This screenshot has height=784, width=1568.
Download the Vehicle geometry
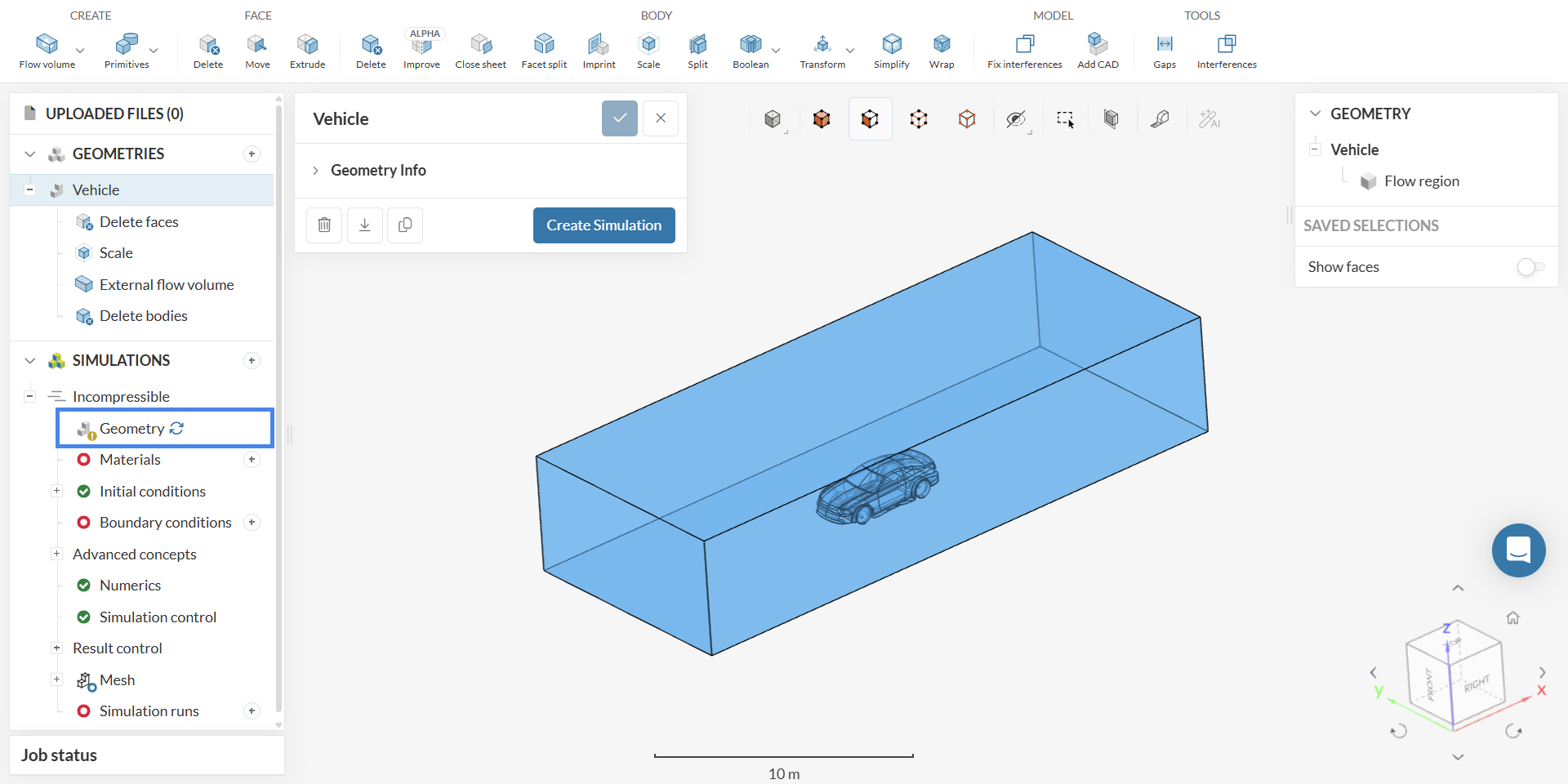[x=365, y=225]
